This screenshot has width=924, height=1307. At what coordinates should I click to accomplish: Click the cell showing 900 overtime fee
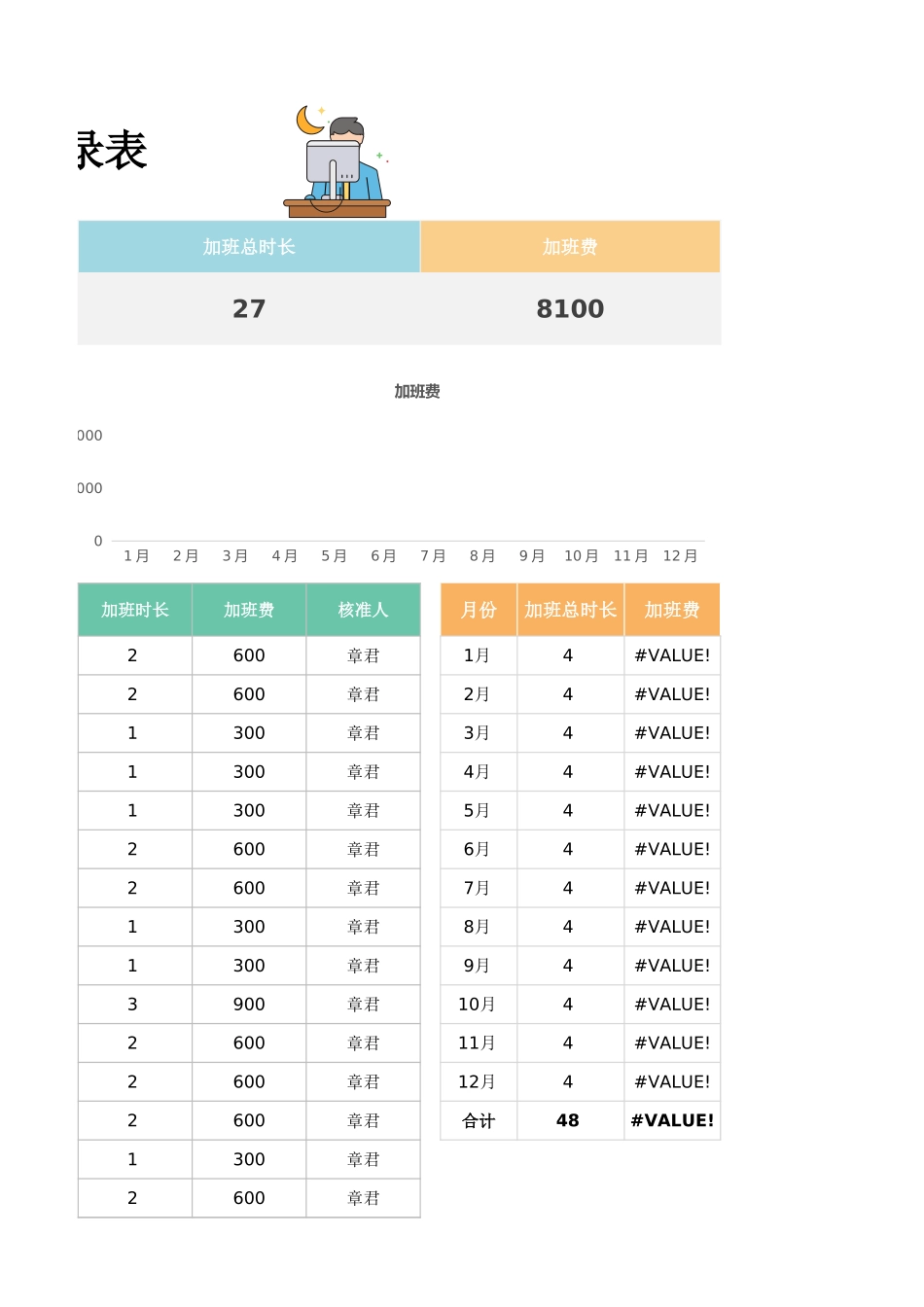pos(249,1005)
